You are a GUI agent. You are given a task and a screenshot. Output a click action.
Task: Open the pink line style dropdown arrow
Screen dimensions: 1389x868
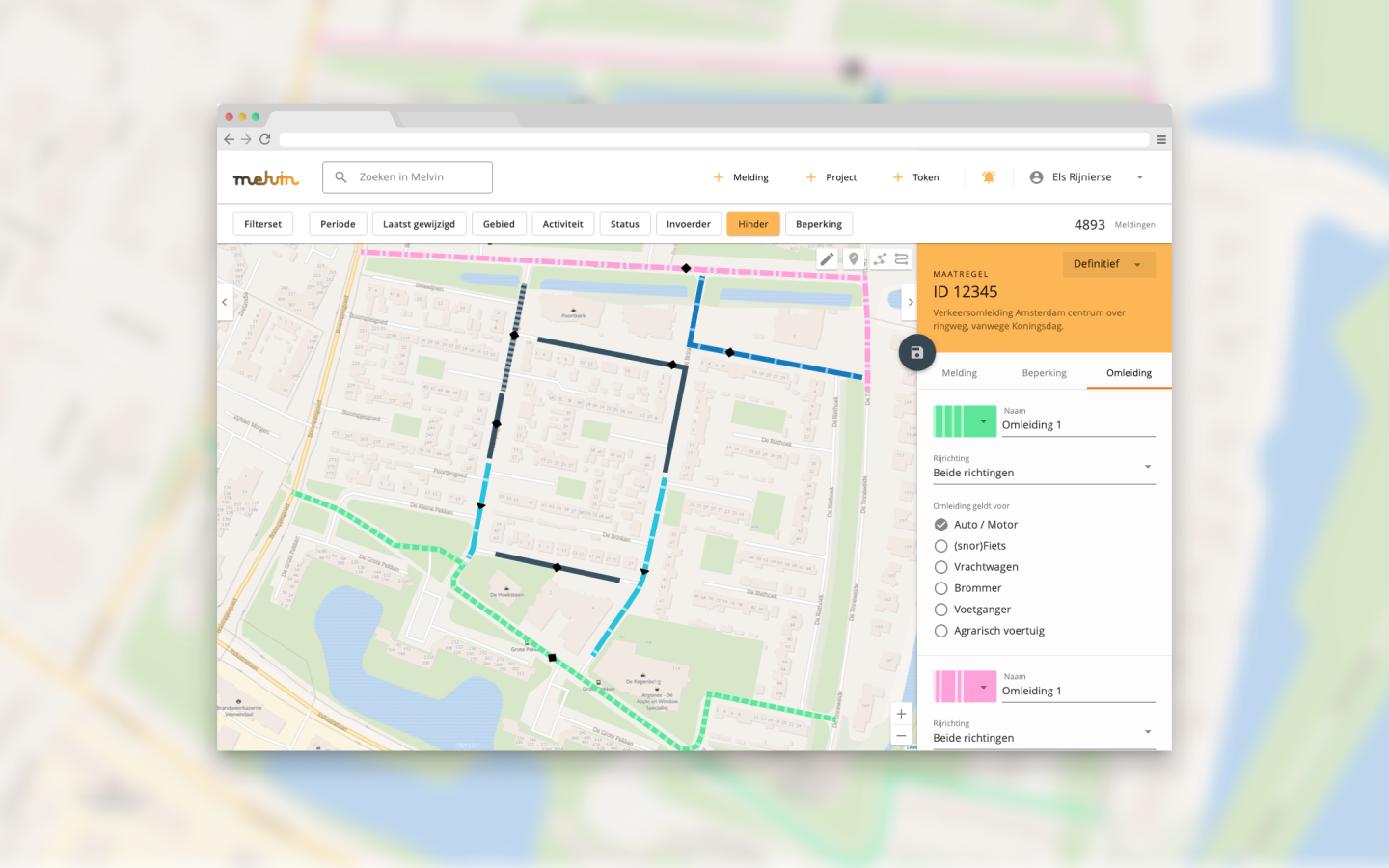coord(983,687)
